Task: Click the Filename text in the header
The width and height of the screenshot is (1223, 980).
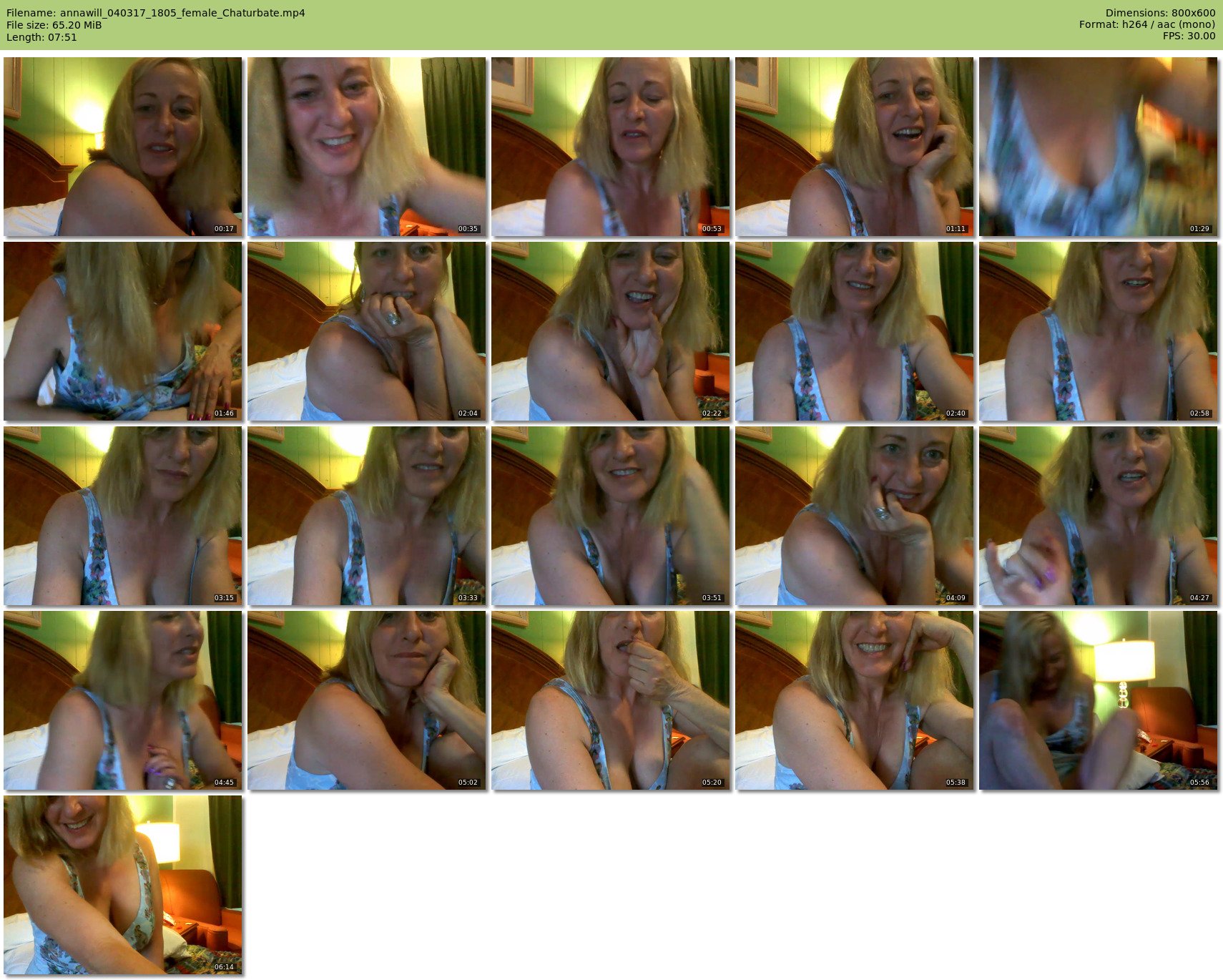Action: coord(156,13)
